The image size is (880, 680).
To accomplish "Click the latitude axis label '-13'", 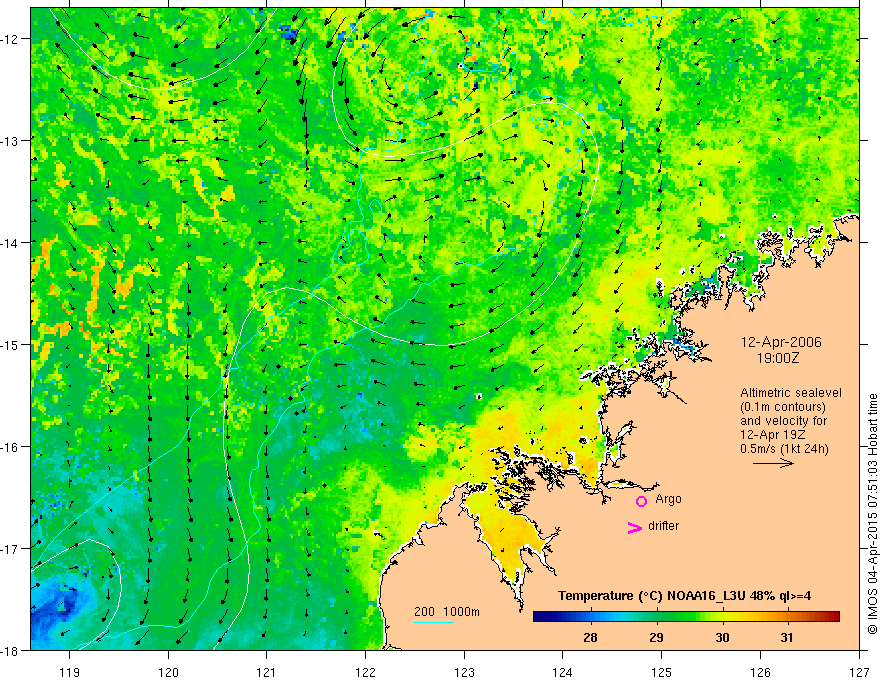I will coord(10,141).
